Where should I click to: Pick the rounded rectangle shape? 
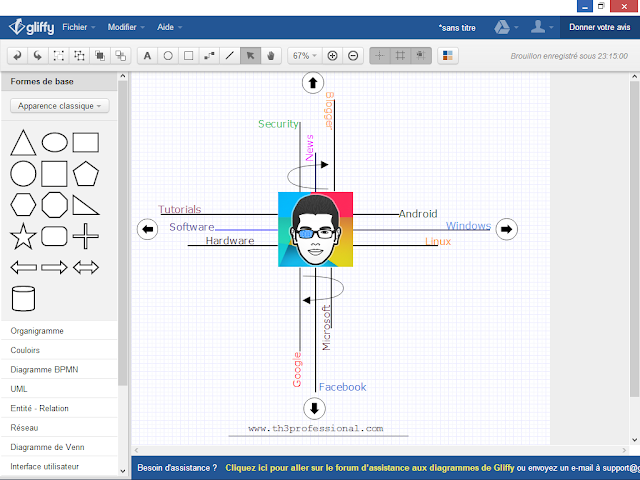point(54,236)
